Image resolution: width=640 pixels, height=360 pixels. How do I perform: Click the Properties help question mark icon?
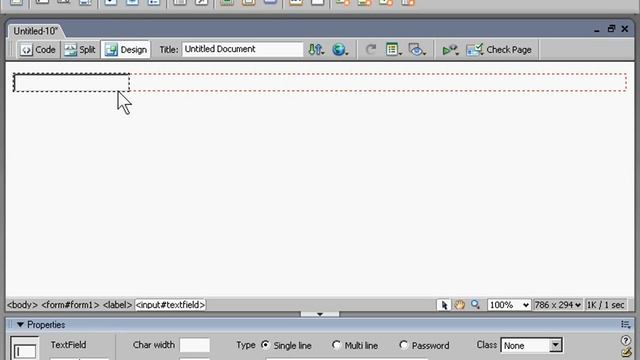coord(625,340)
